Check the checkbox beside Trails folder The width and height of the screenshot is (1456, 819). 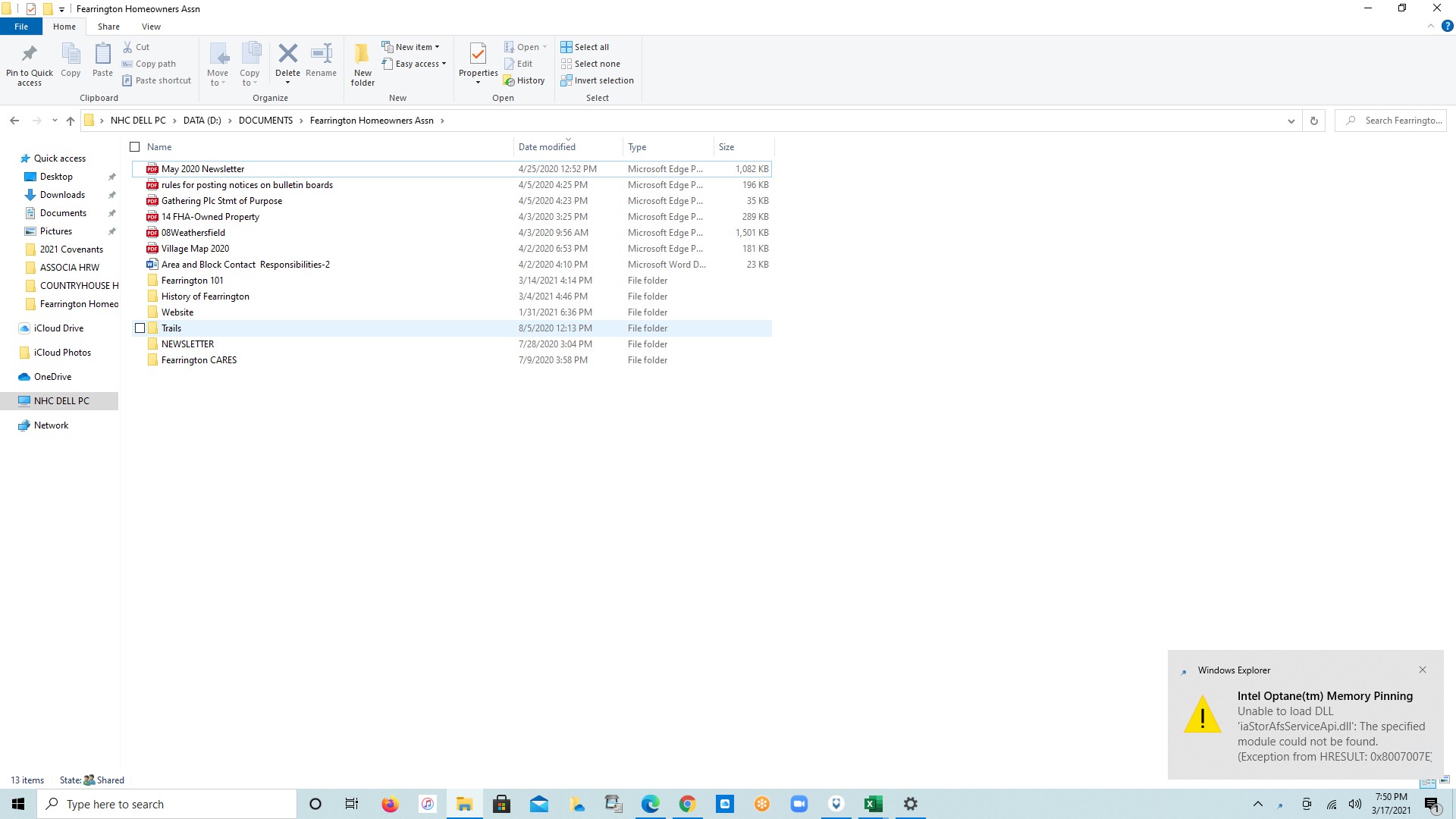click(140, 328)
